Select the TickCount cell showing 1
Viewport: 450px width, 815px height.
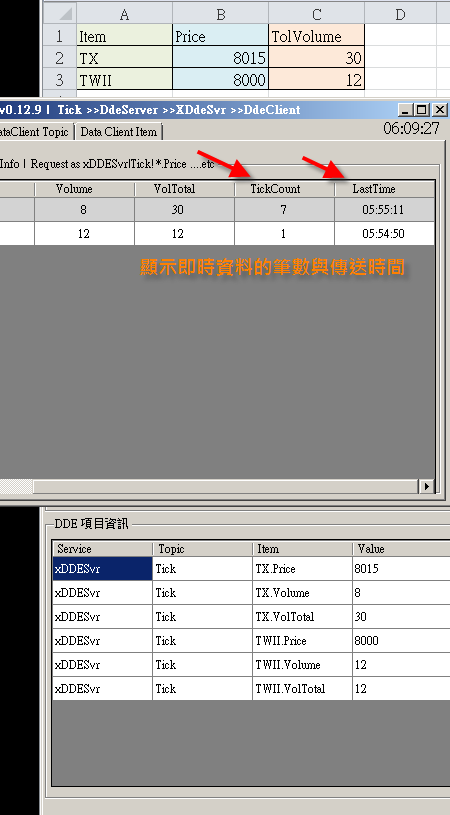(284, 233)
